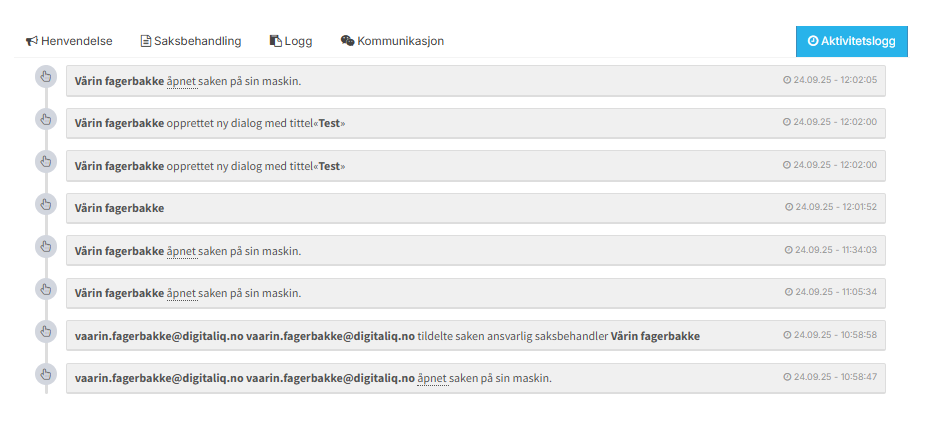Click megaphone icon beside Henvendelse
The image size is (934, 432).
pos(32,41)
